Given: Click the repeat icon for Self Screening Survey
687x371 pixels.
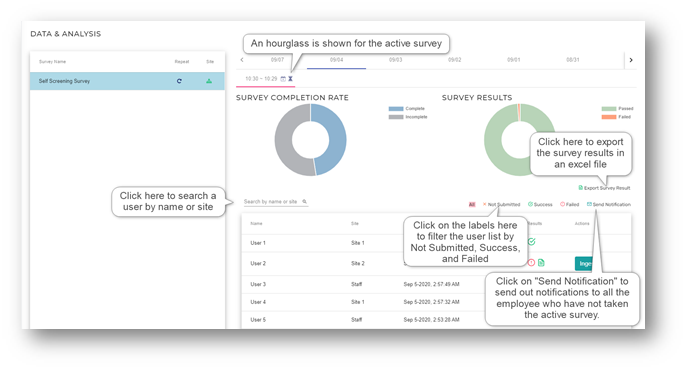Looking at the screenshot, I should [179, 81].
